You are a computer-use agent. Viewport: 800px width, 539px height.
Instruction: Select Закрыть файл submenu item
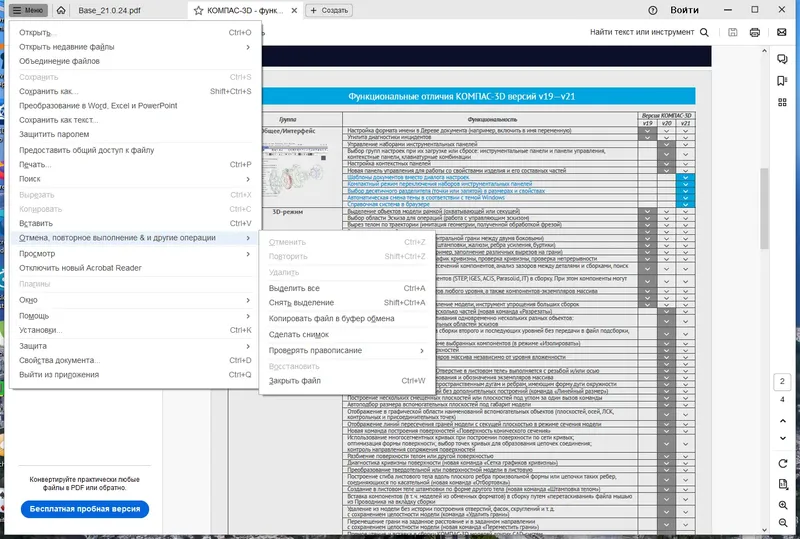tap(347, 381)
